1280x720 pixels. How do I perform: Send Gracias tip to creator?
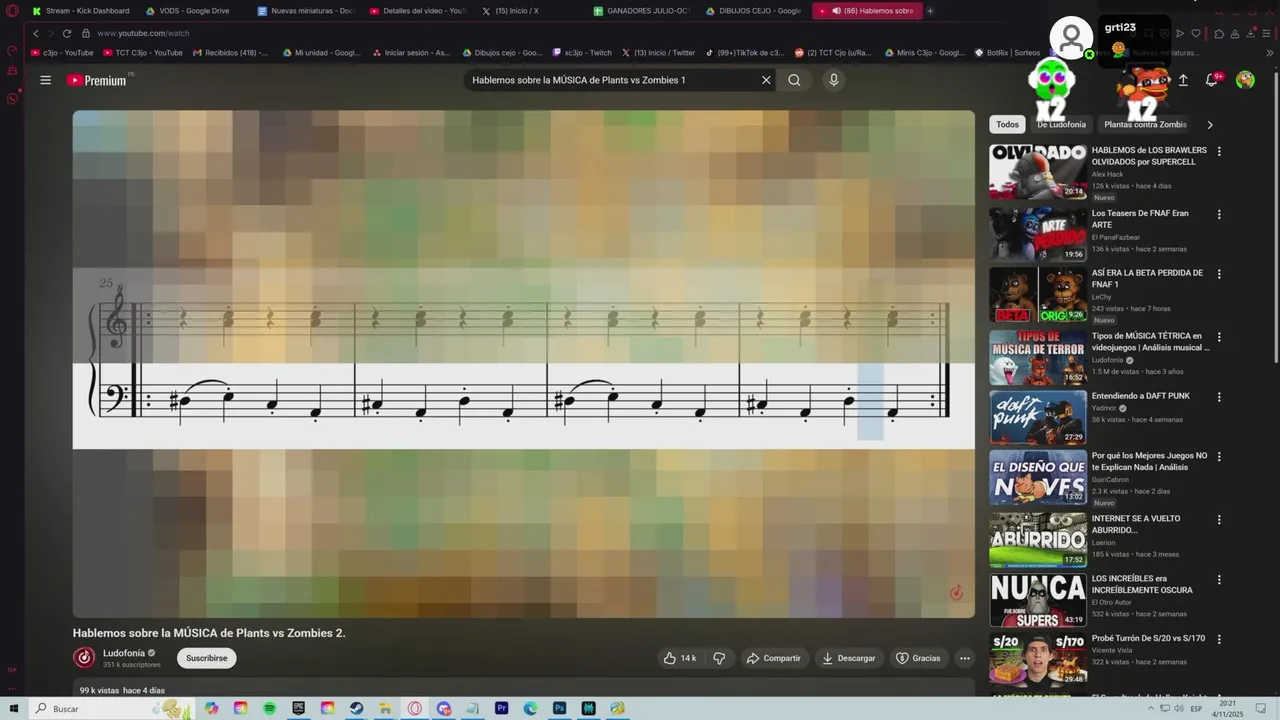click(x=918, y=658)
